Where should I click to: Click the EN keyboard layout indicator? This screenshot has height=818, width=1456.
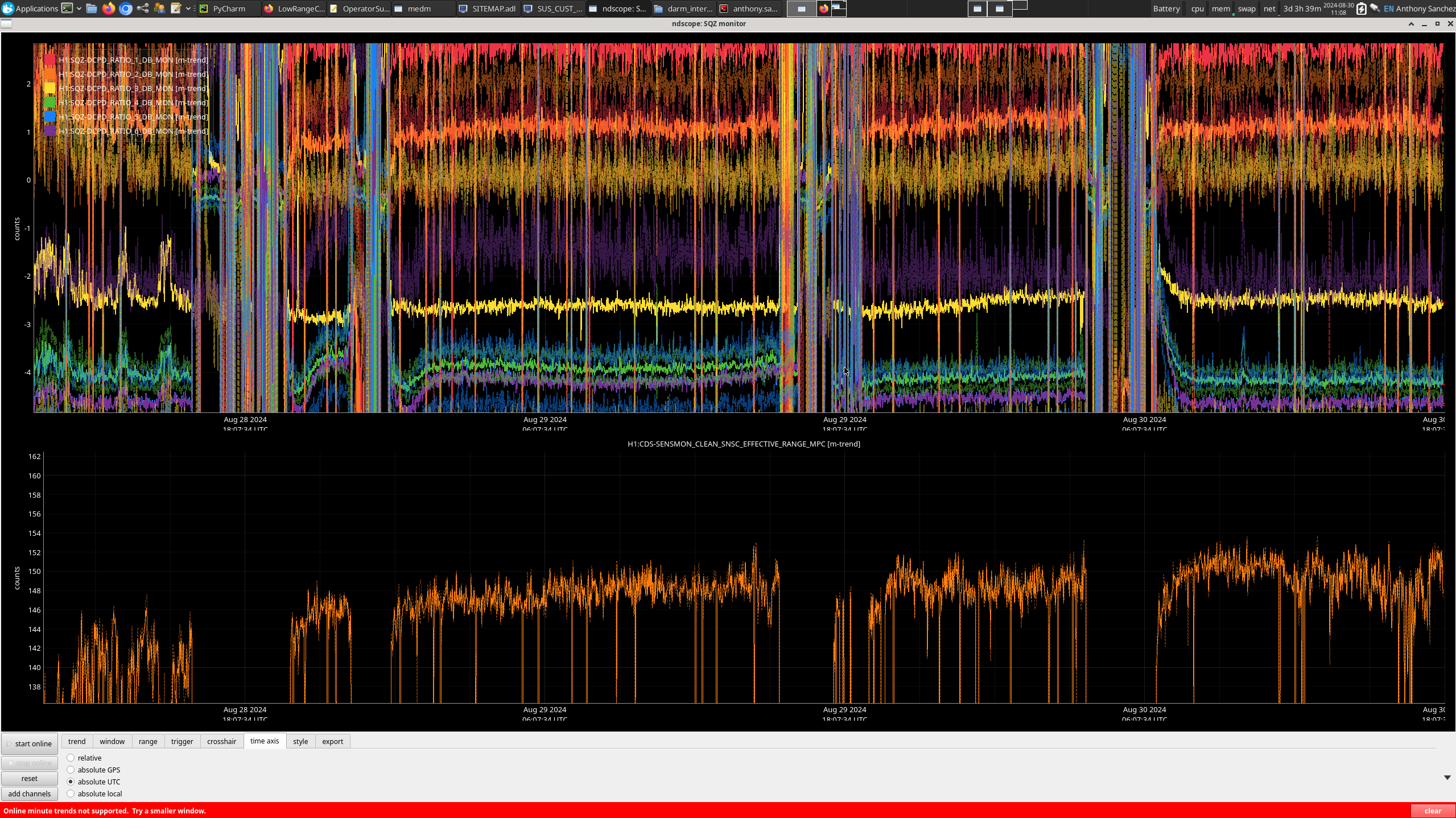tap(1389, 9)
